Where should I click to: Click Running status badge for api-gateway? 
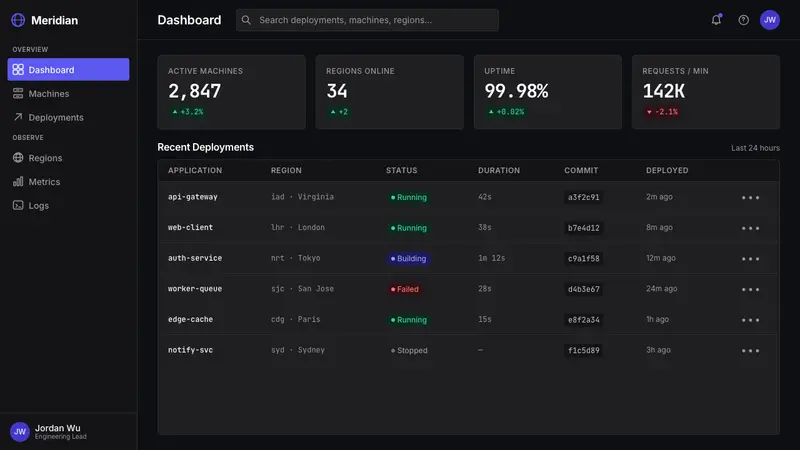click(x=409, y=197)
